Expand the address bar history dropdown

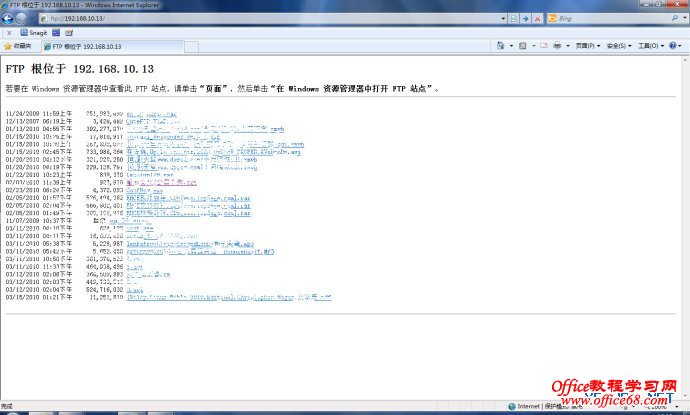tap(503, 18)
